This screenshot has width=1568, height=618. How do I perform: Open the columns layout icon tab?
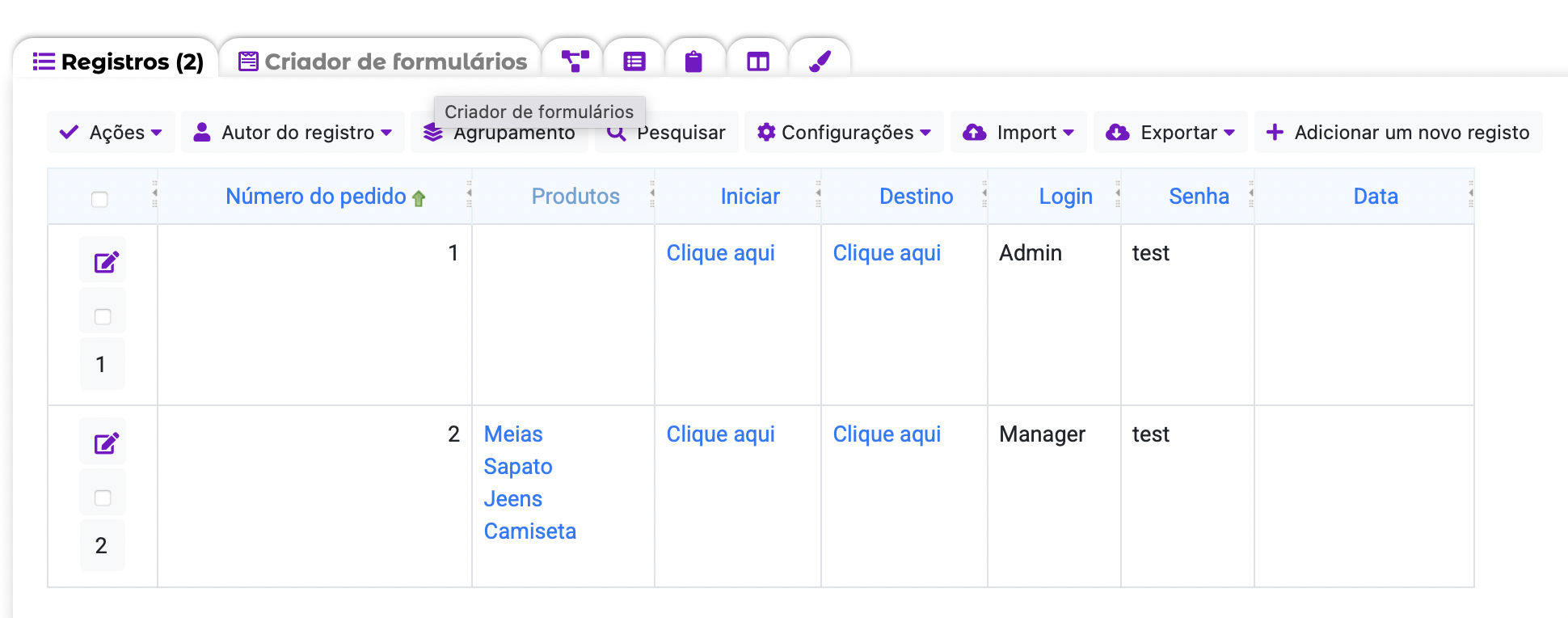pyautogui.click(x=758, y=61)
